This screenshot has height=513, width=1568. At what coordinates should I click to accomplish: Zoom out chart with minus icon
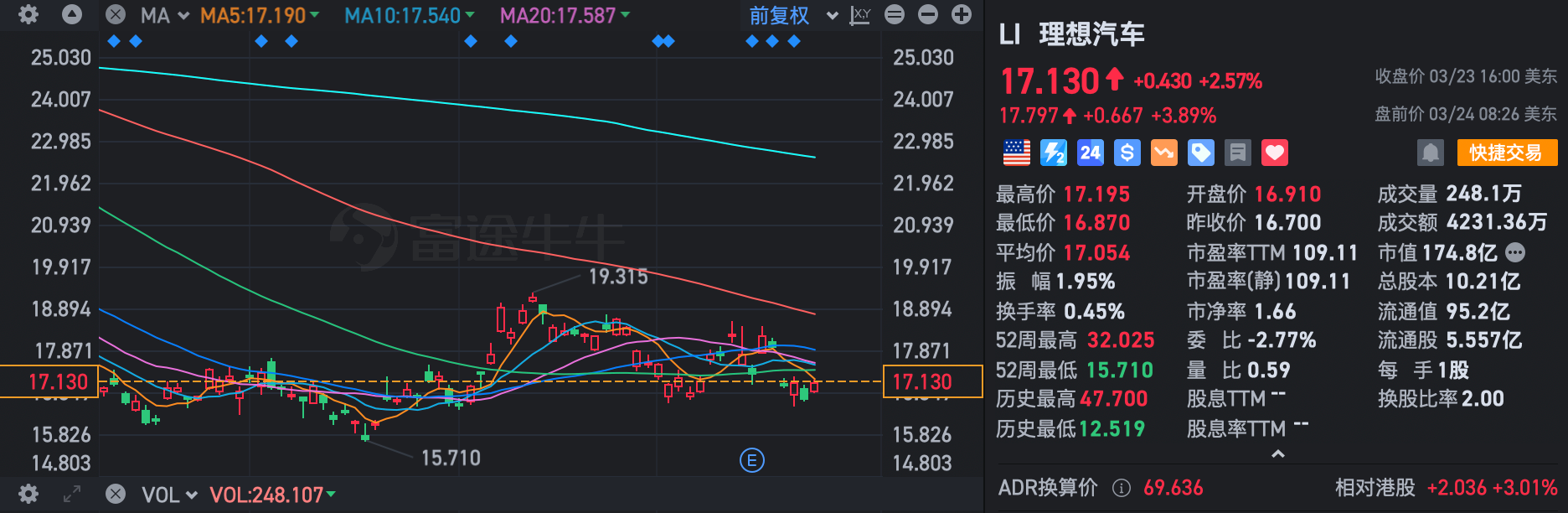[x=928, y=14]
